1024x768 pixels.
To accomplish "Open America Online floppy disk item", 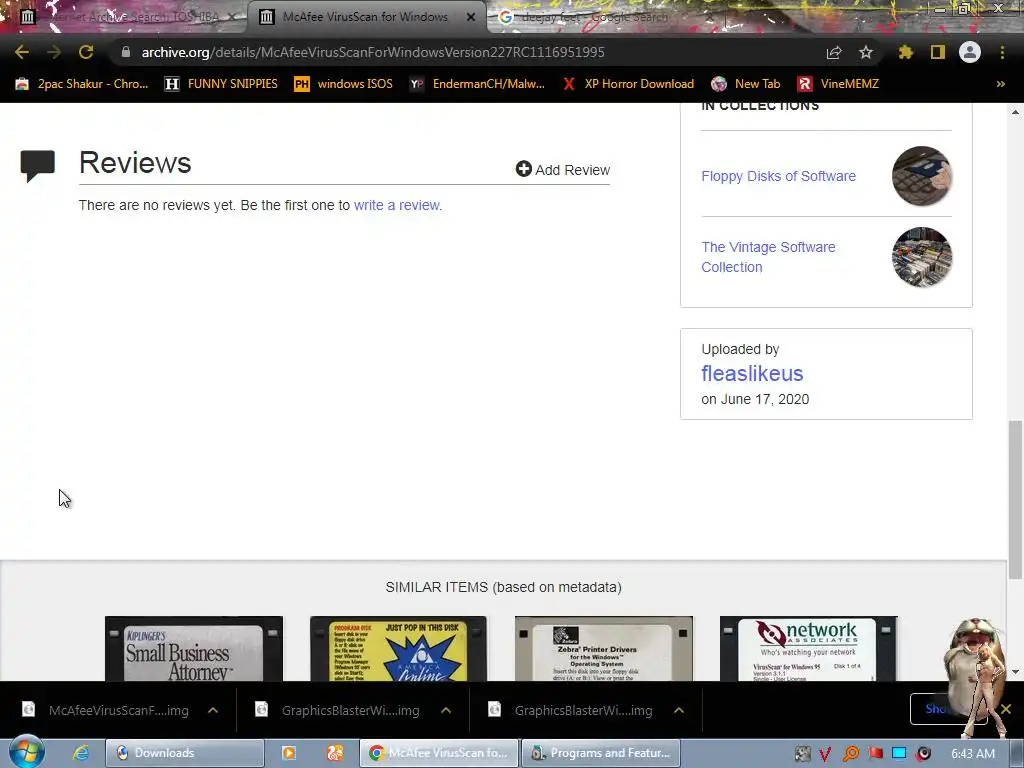I will (398, 648).
